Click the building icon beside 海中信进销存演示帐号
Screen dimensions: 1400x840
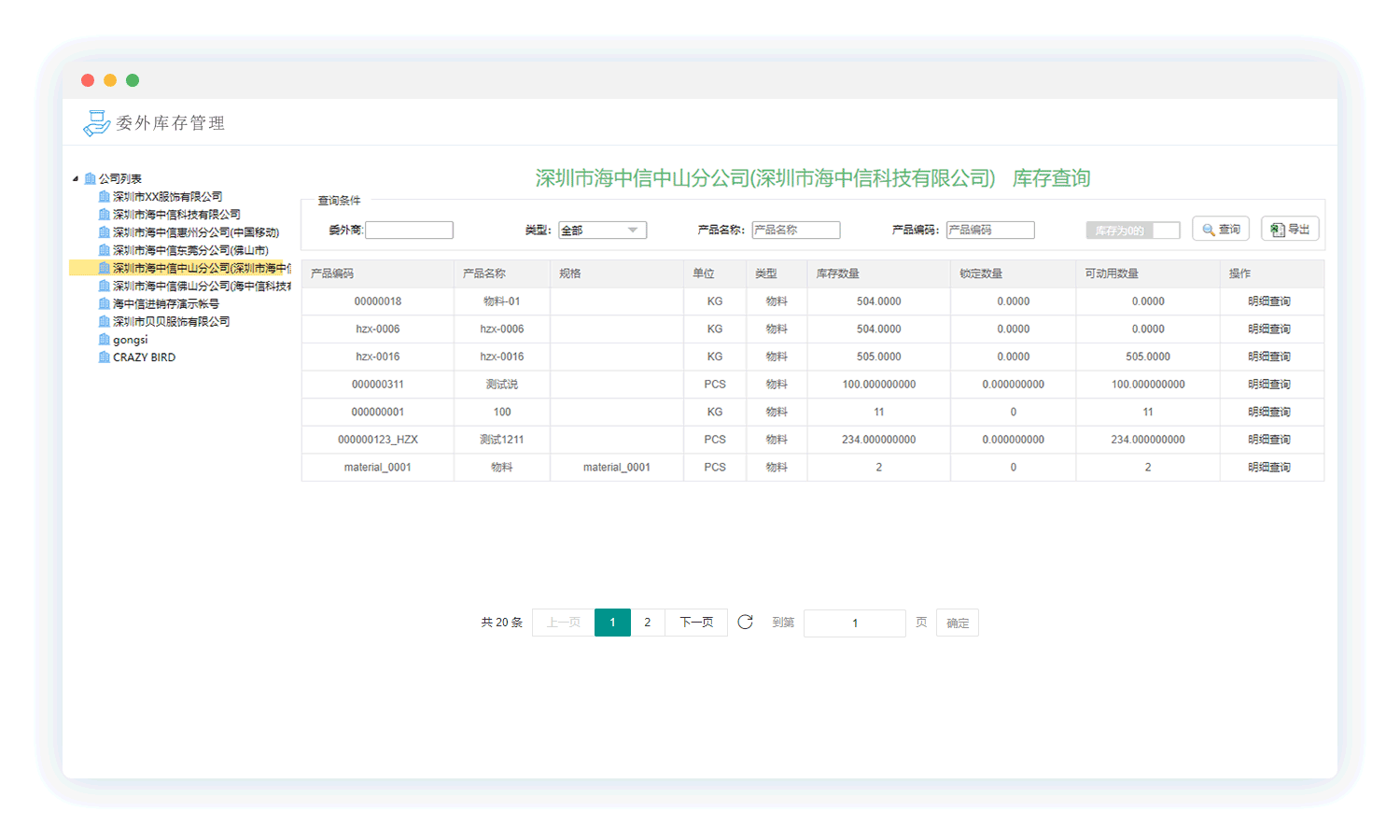click(x=105, y=304)
